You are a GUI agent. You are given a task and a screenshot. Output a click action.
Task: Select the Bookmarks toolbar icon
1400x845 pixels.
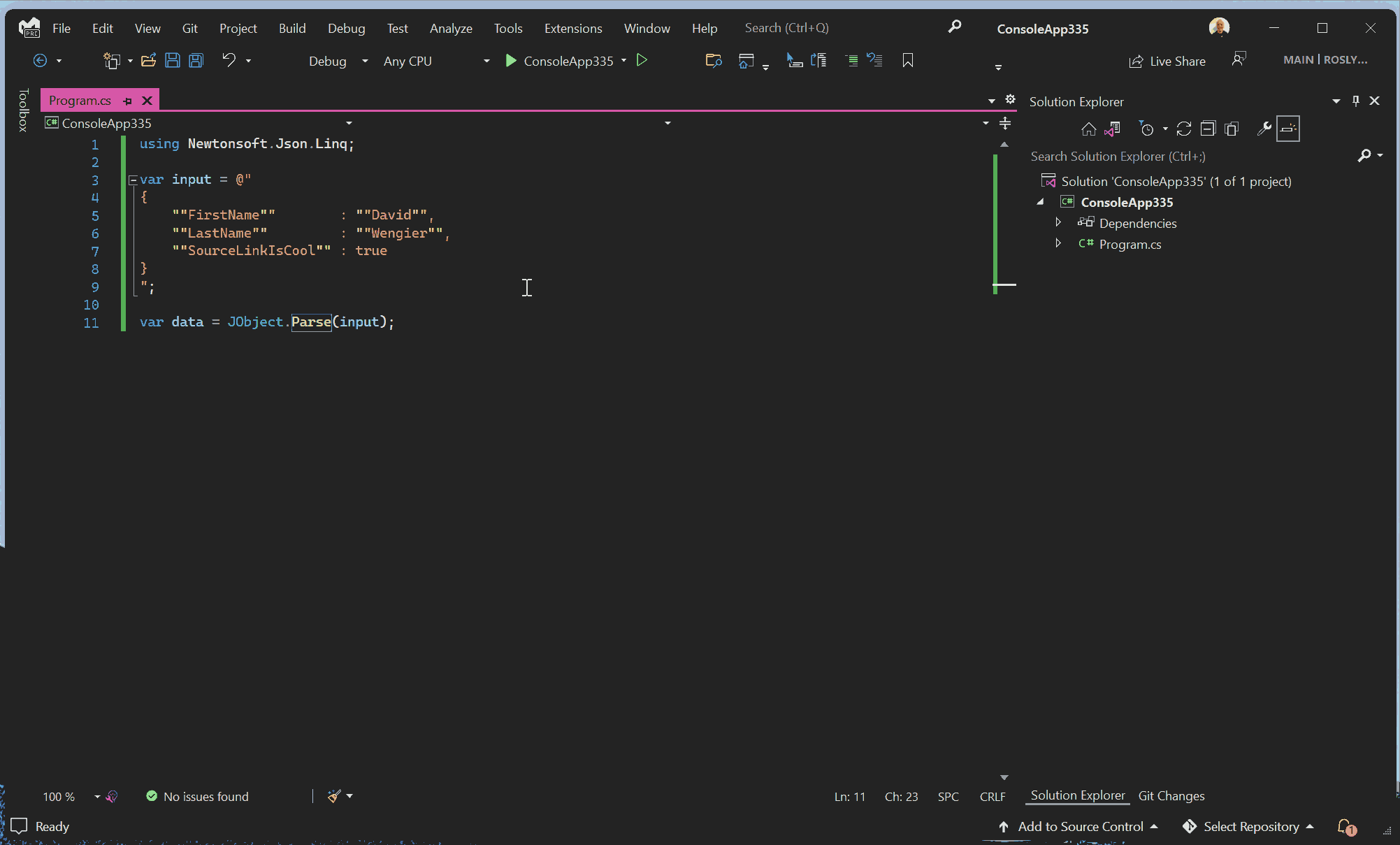click(908, 60)
